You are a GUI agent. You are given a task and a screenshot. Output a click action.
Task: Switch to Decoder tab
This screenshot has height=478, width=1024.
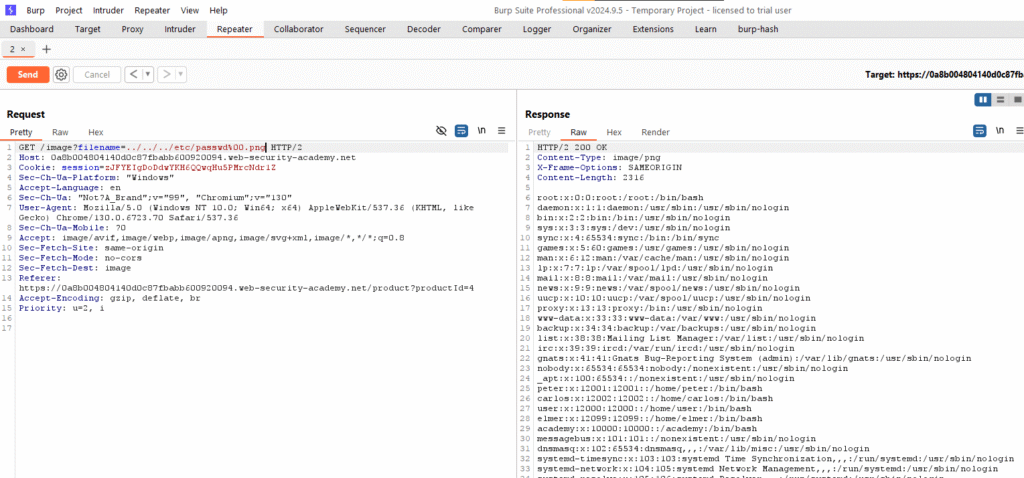click(x=424, y=29)
